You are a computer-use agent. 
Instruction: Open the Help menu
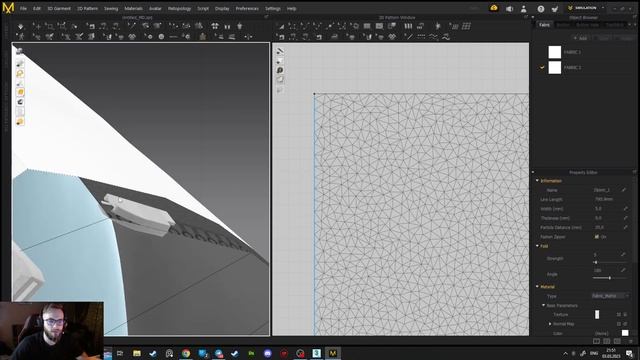click(x=291, y=9)
